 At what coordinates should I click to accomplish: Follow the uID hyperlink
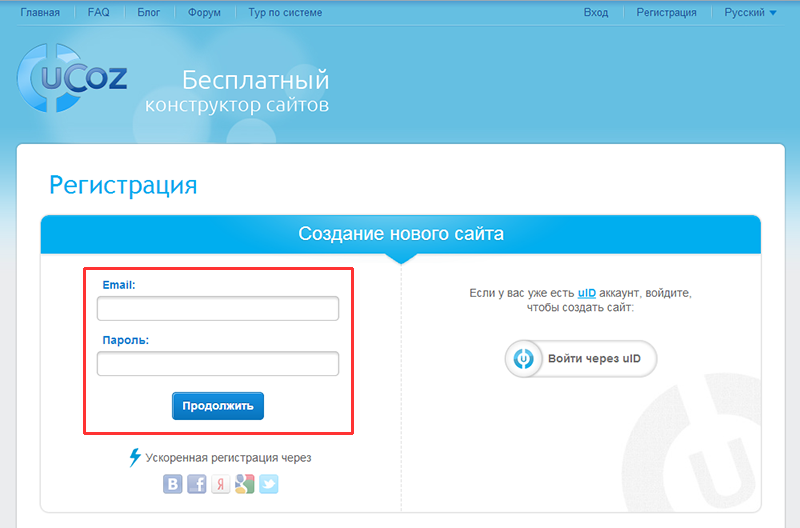(x=587, y=293)
